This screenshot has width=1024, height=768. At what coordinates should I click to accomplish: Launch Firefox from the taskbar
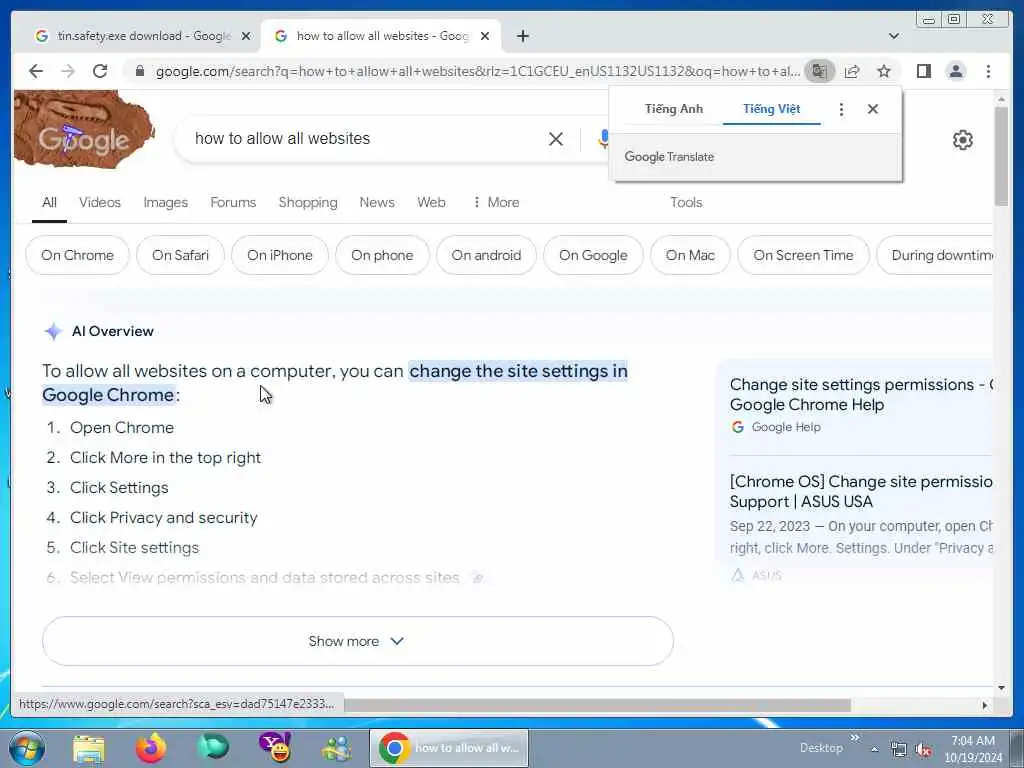pyautogui.click(x=151, y=748)
